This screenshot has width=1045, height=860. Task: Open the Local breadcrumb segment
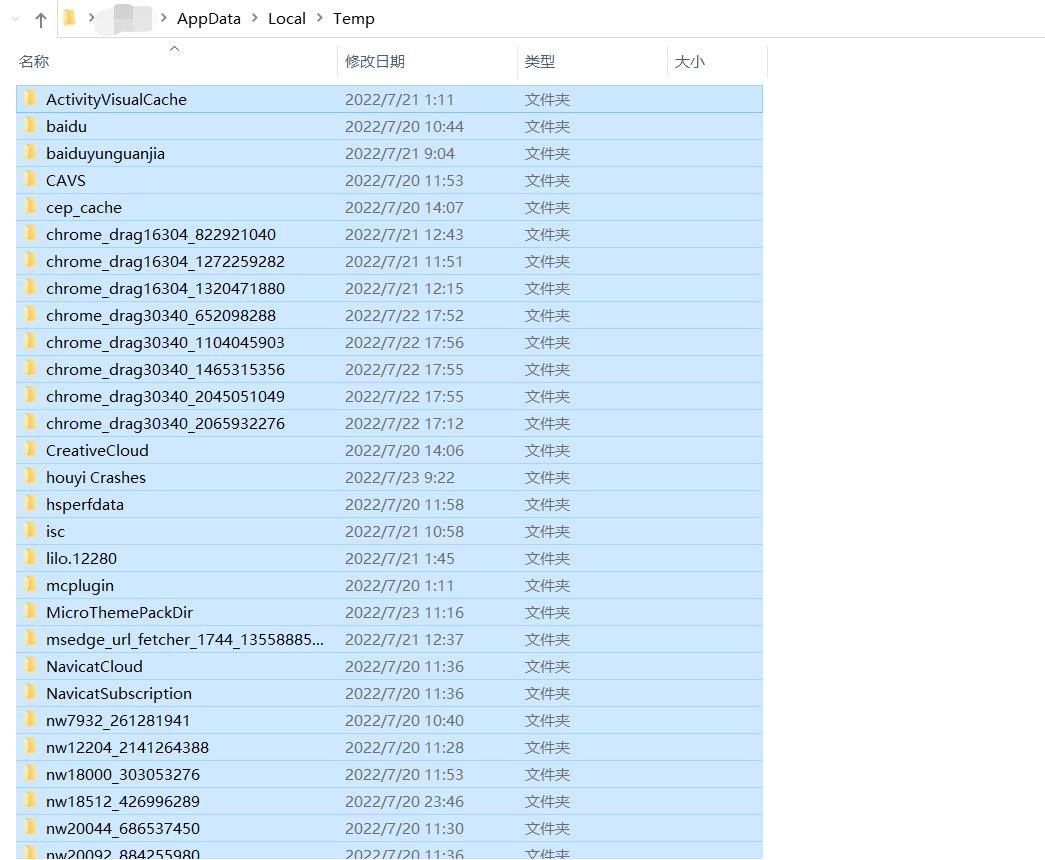coord(287,19)
